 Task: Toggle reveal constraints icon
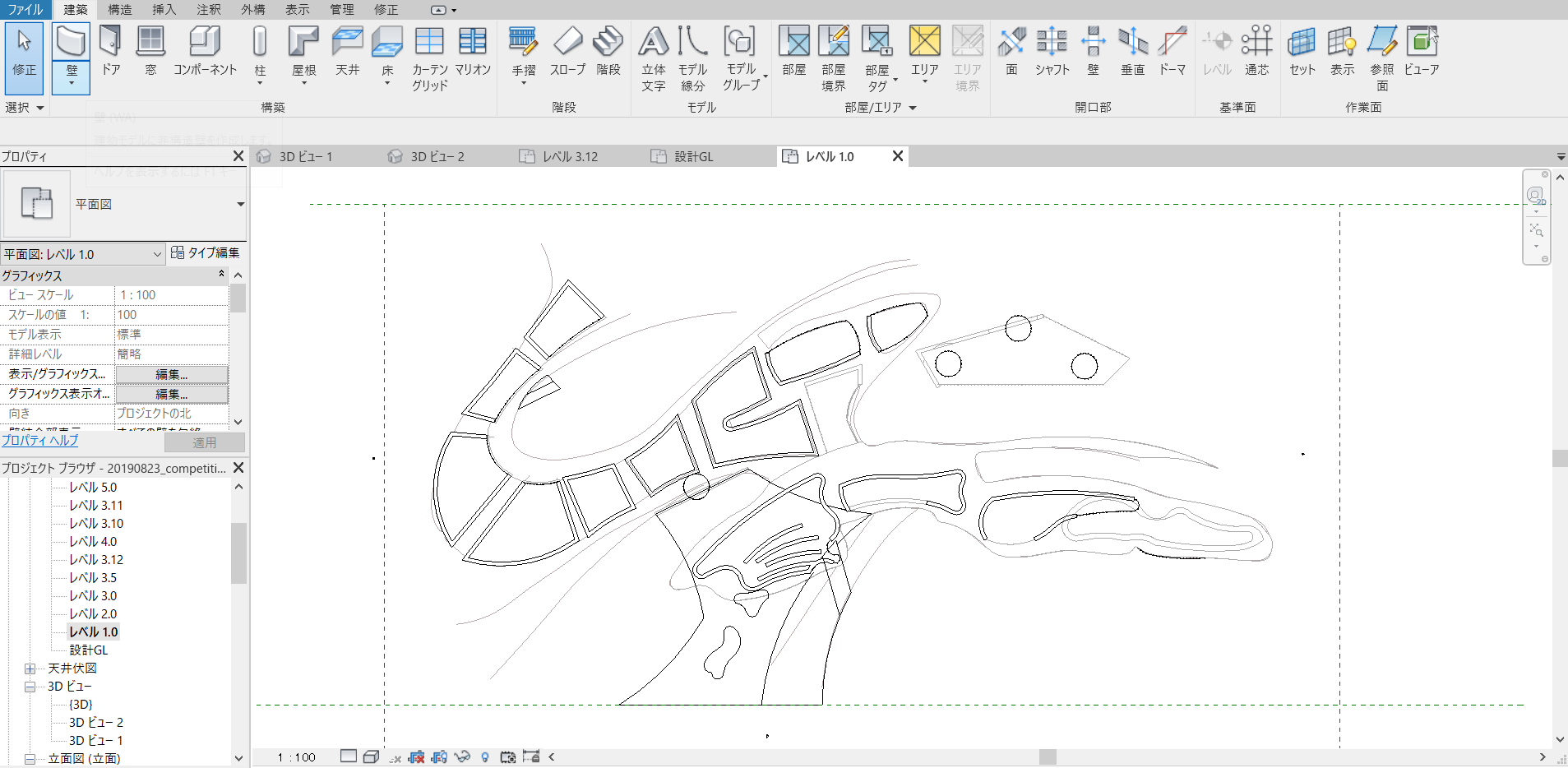click(x=531, y=756)
